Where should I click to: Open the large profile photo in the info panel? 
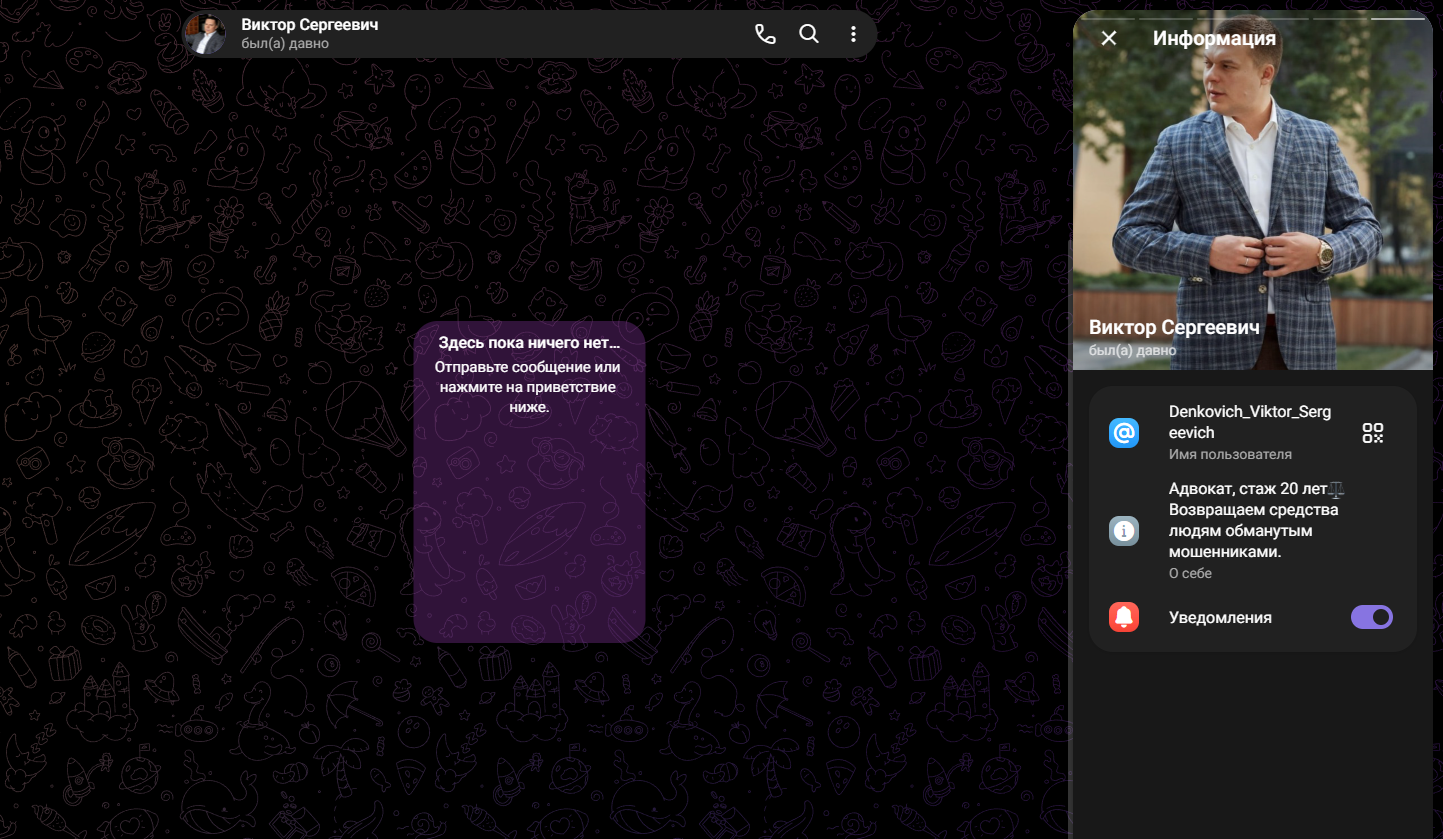click(1253, 190)
